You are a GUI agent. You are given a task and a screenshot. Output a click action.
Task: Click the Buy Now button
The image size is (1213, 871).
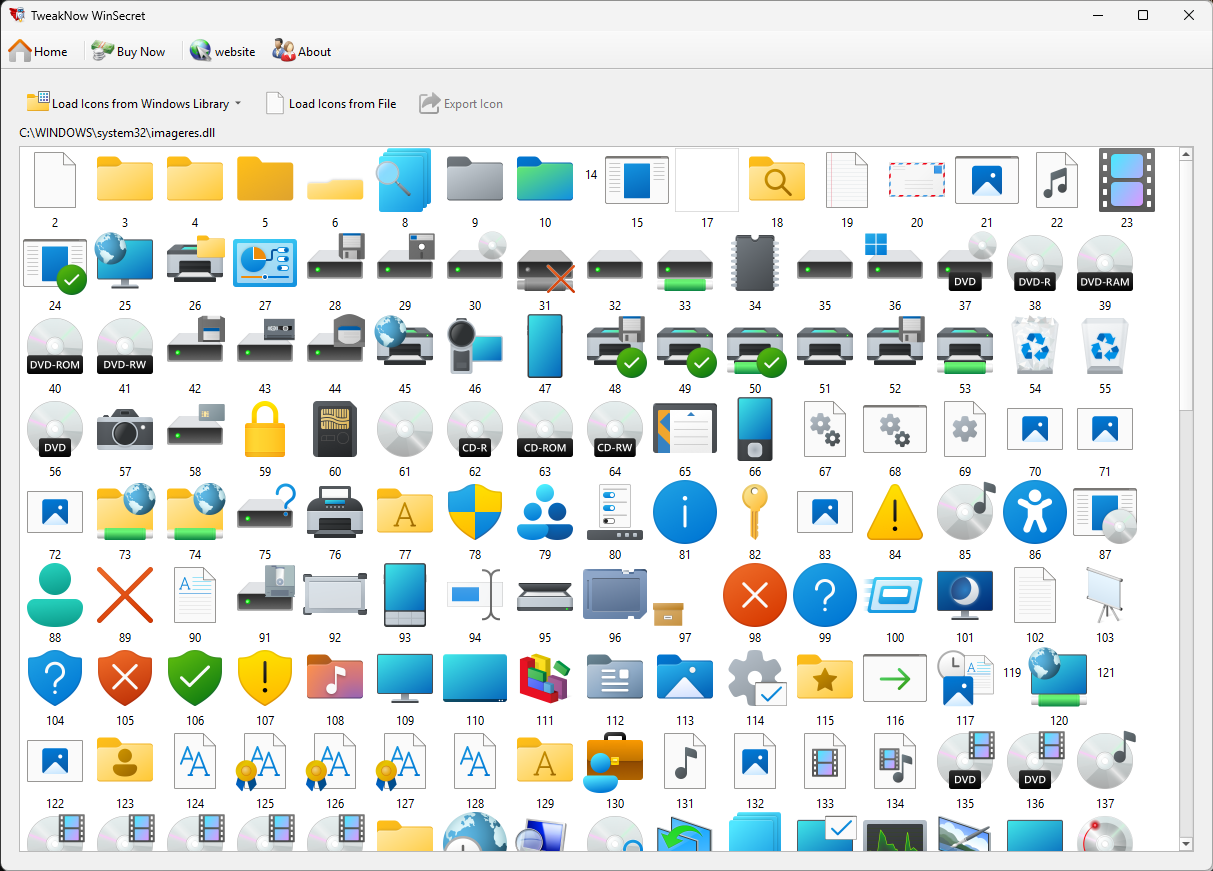[128, 51]
